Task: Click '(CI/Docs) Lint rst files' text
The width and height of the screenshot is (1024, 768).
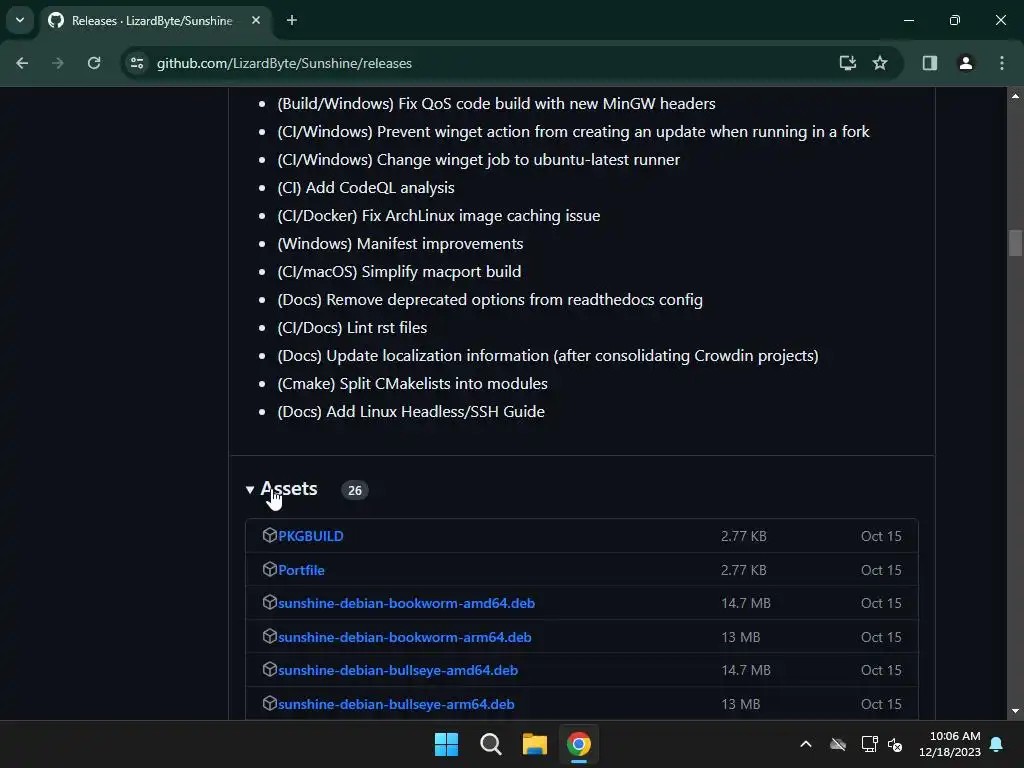Action: coord(352,328)
